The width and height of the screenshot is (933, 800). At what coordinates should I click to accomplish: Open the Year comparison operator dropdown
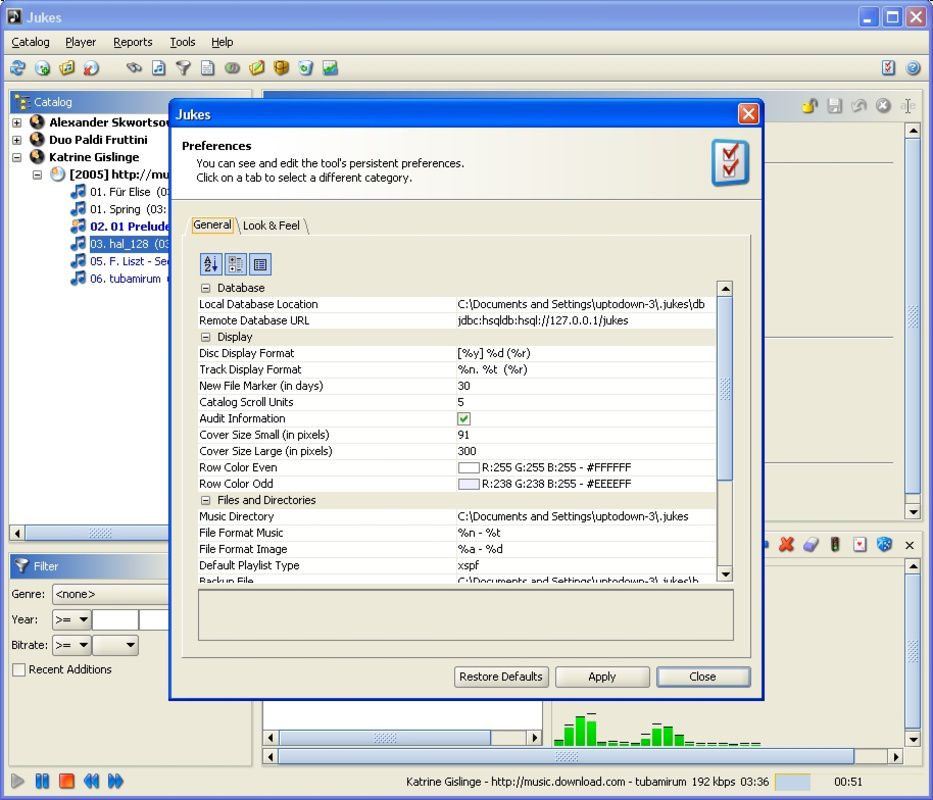click(71, 620)
